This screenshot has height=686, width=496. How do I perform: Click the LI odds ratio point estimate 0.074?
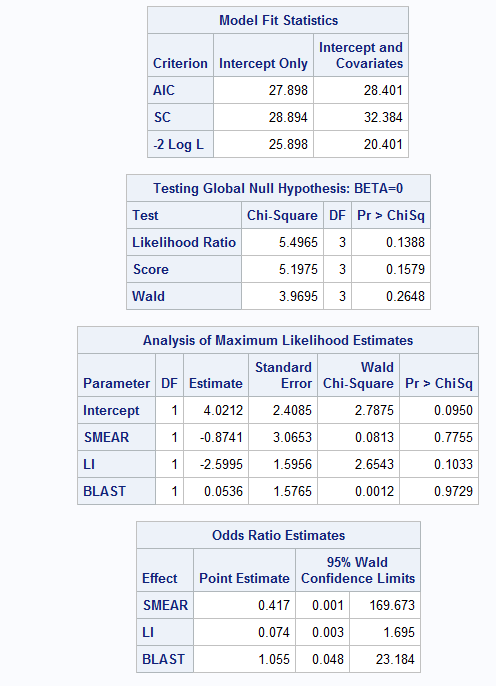[273, 632]
